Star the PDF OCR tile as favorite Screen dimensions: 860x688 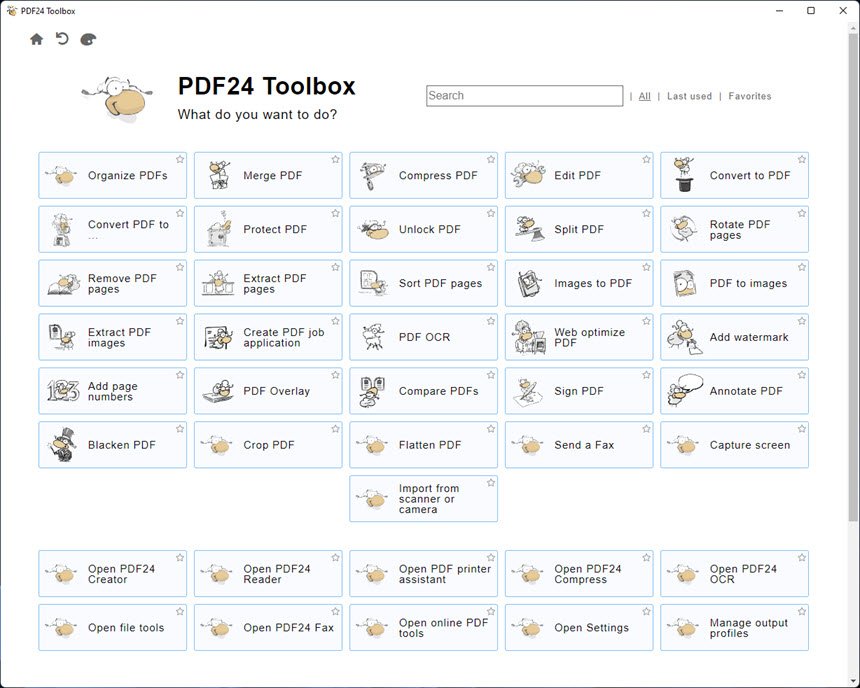coord(491,321)
